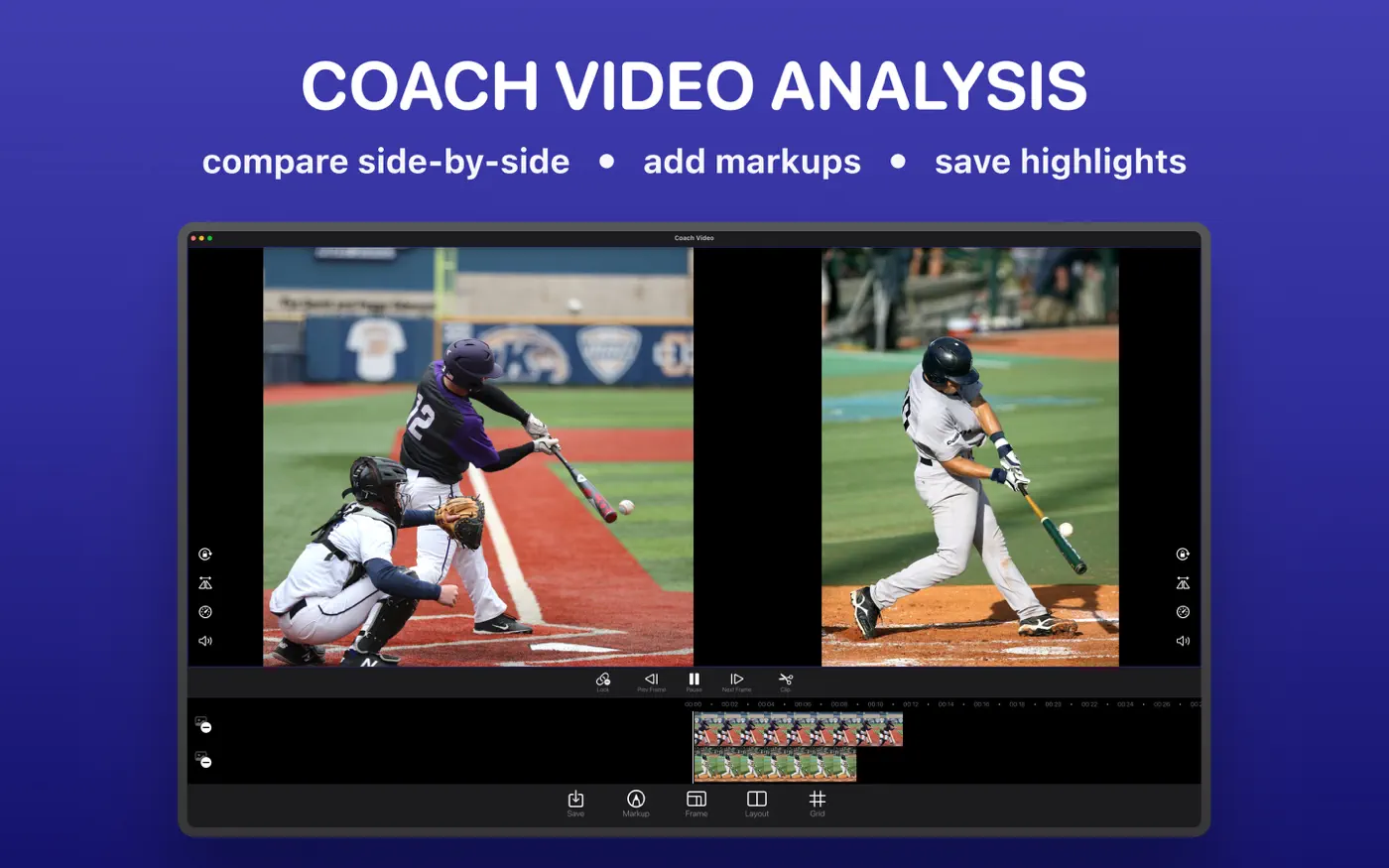This screenshot has width=1389, height=868.
Task: Click the 00:20 mark on the timeline ruler
Action: click(1053, 704)
